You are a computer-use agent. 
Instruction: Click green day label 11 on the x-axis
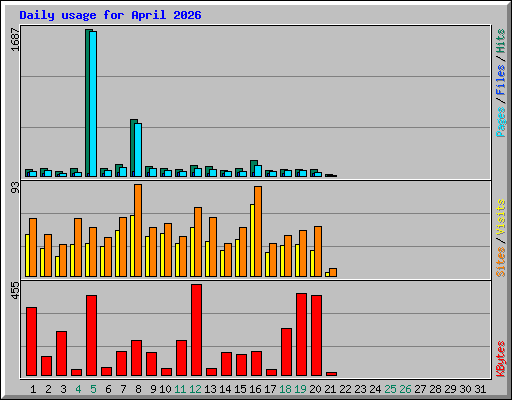pos(180,389)
